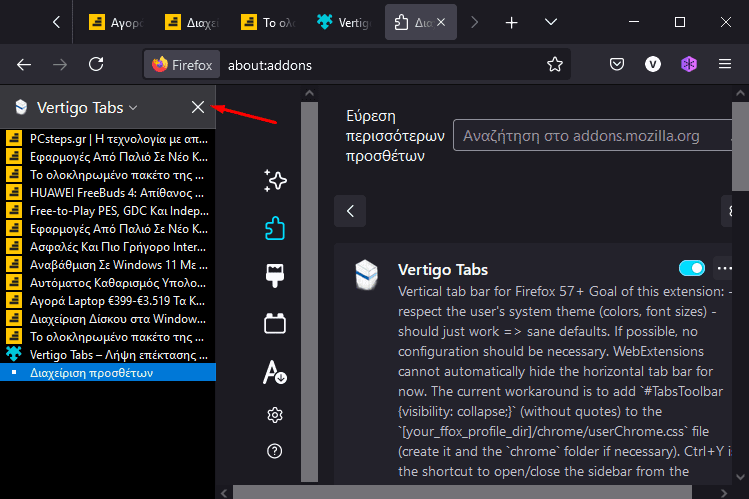Click category sidebar scrollbar up arrow
749x499 pixels.
click(x=310, y=93)
